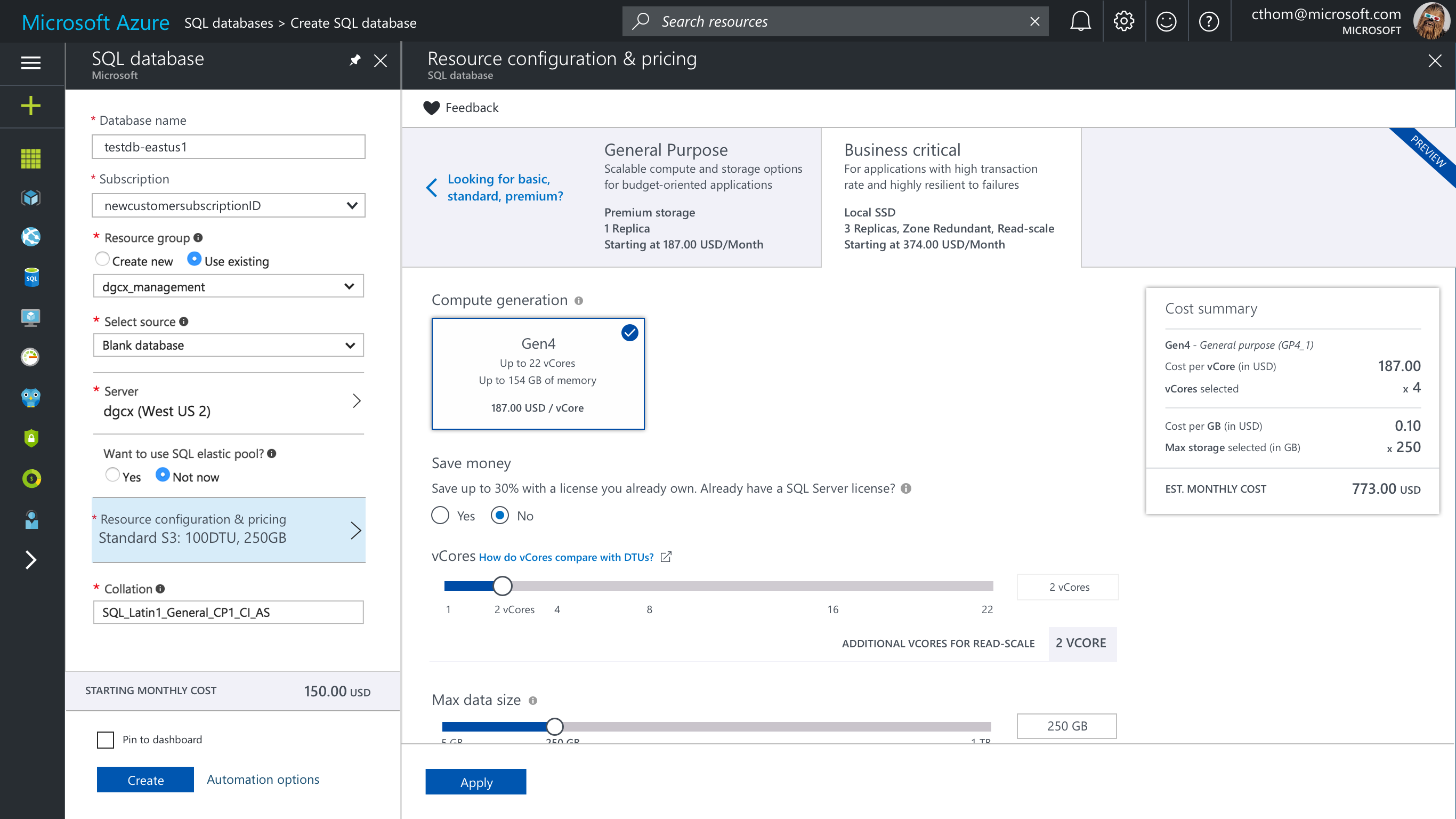Click Create SQL database breadcrumb
The height and width of the screenshot is (819, 1456).
point(353,22)
